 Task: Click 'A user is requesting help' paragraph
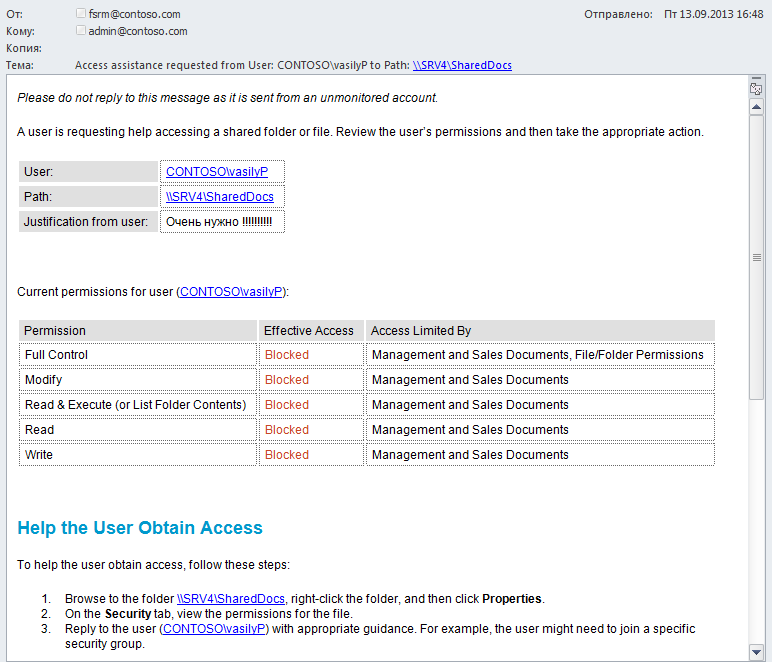point(360,131)
